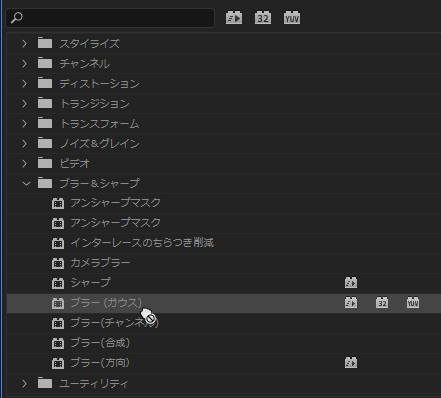
Task: Click the effect icon for ブラー (ガウス)
Action: pyautogui.click(x=58, y=303)
